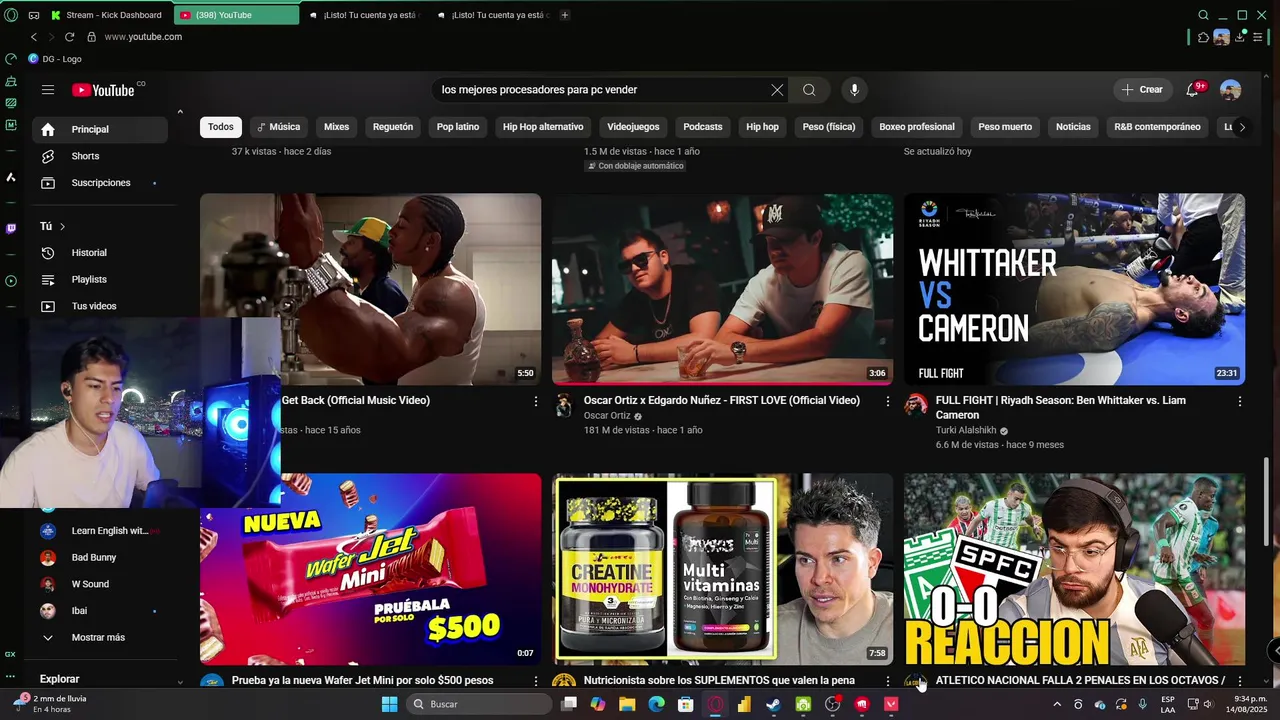Open Playlists in the sidebar
1280x720 pixels.
(98, 280)
